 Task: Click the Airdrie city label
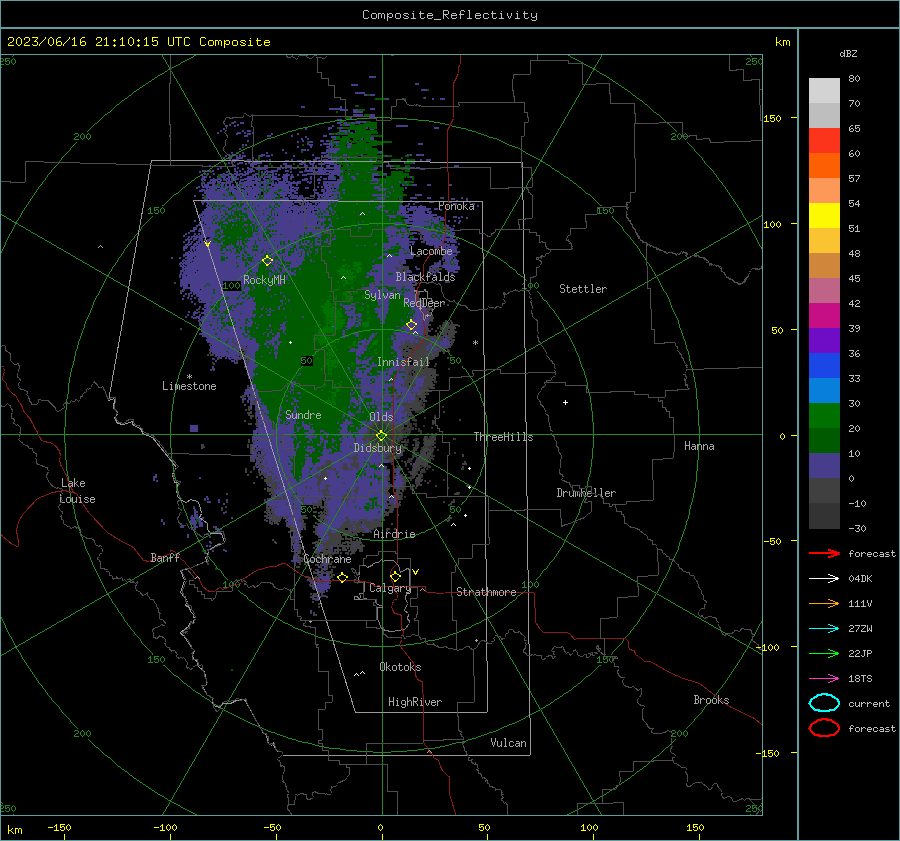click(394, 534)
